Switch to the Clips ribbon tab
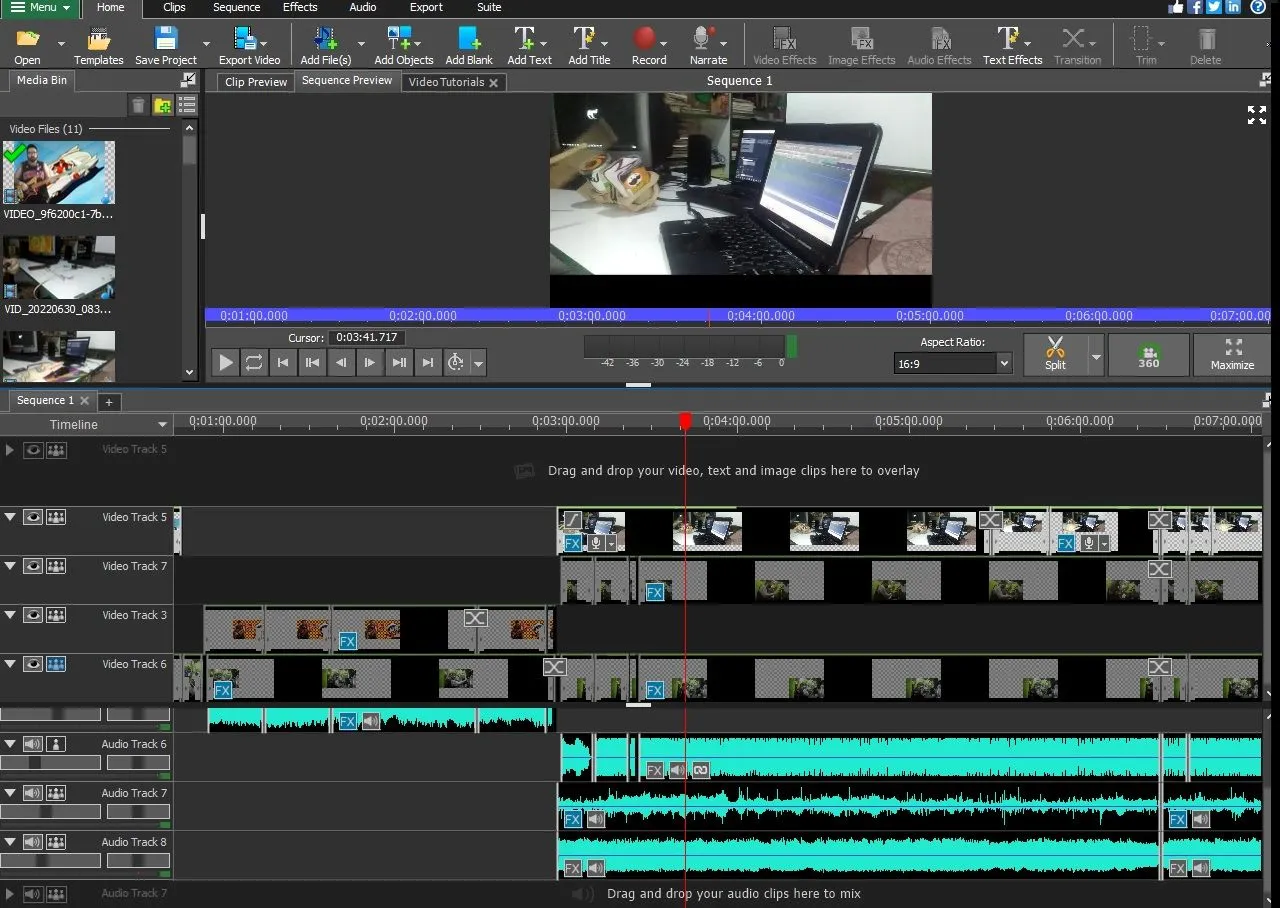1280x908 pixels. click(174, 7)
